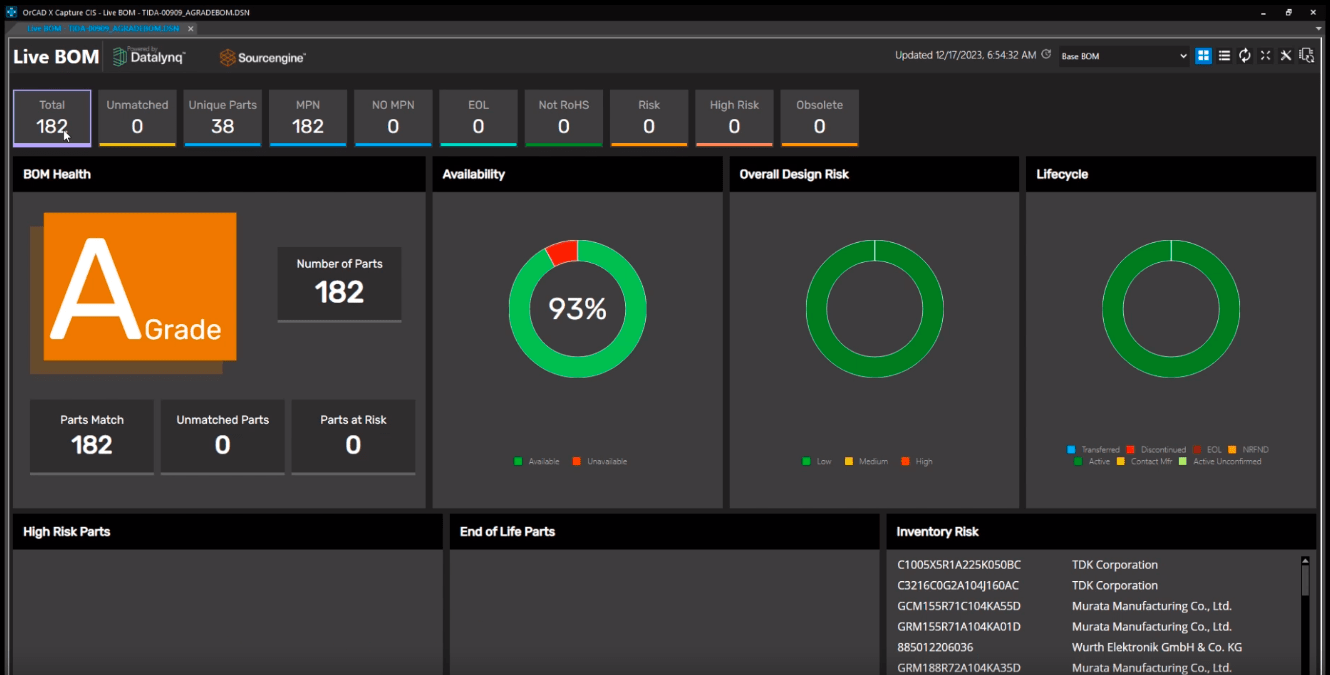Image resolution: width=1330 pixels, height=675 pixels.
Task: Toggle the Medium risk legend swatch
Action: pos(849,461)
